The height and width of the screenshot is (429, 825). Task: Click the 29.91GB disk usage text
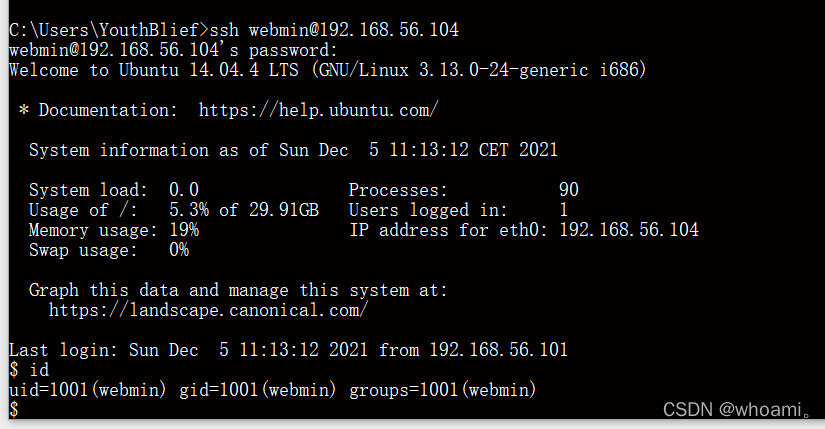pos(284,210)
